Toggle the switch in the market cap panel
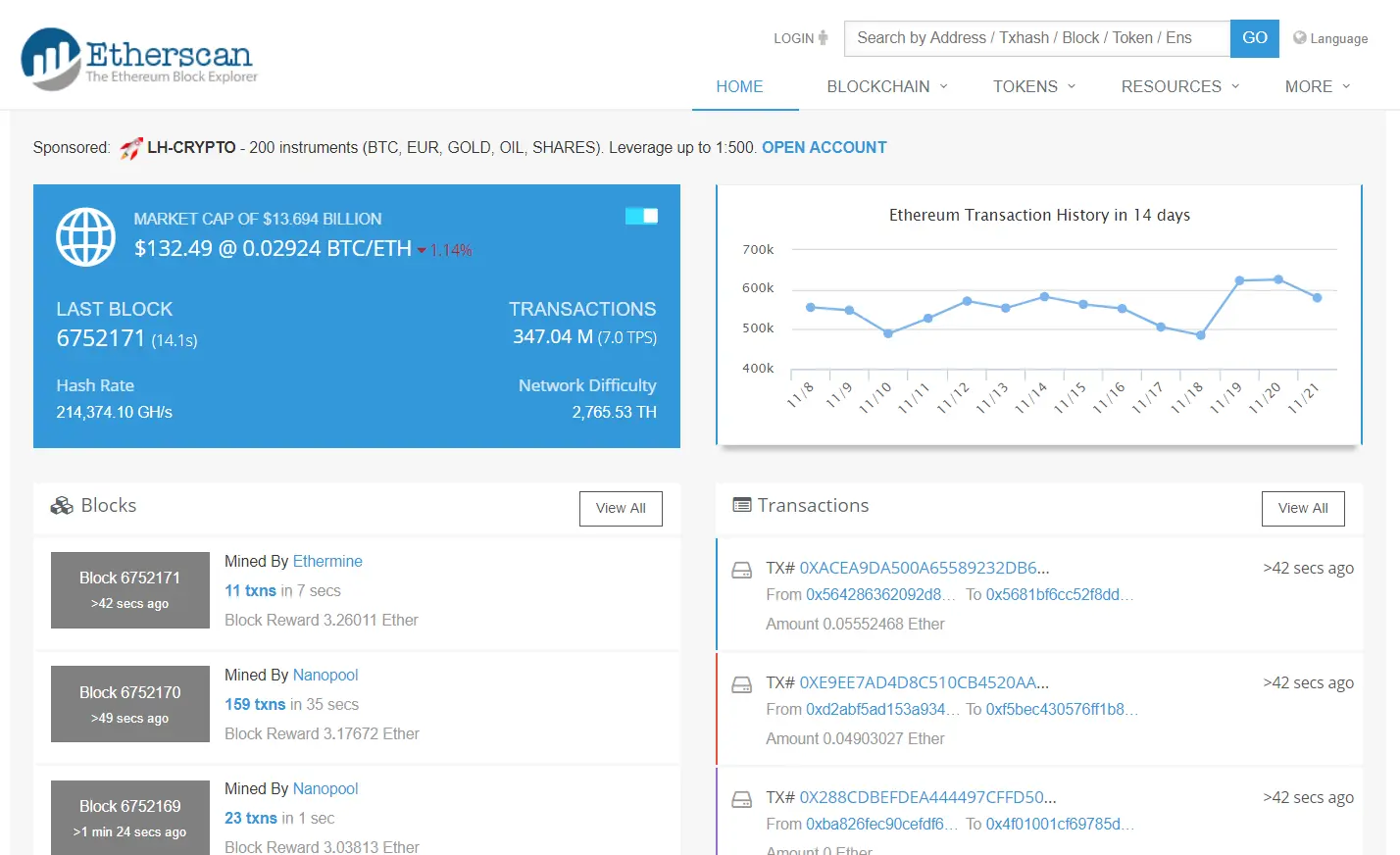 641,216
